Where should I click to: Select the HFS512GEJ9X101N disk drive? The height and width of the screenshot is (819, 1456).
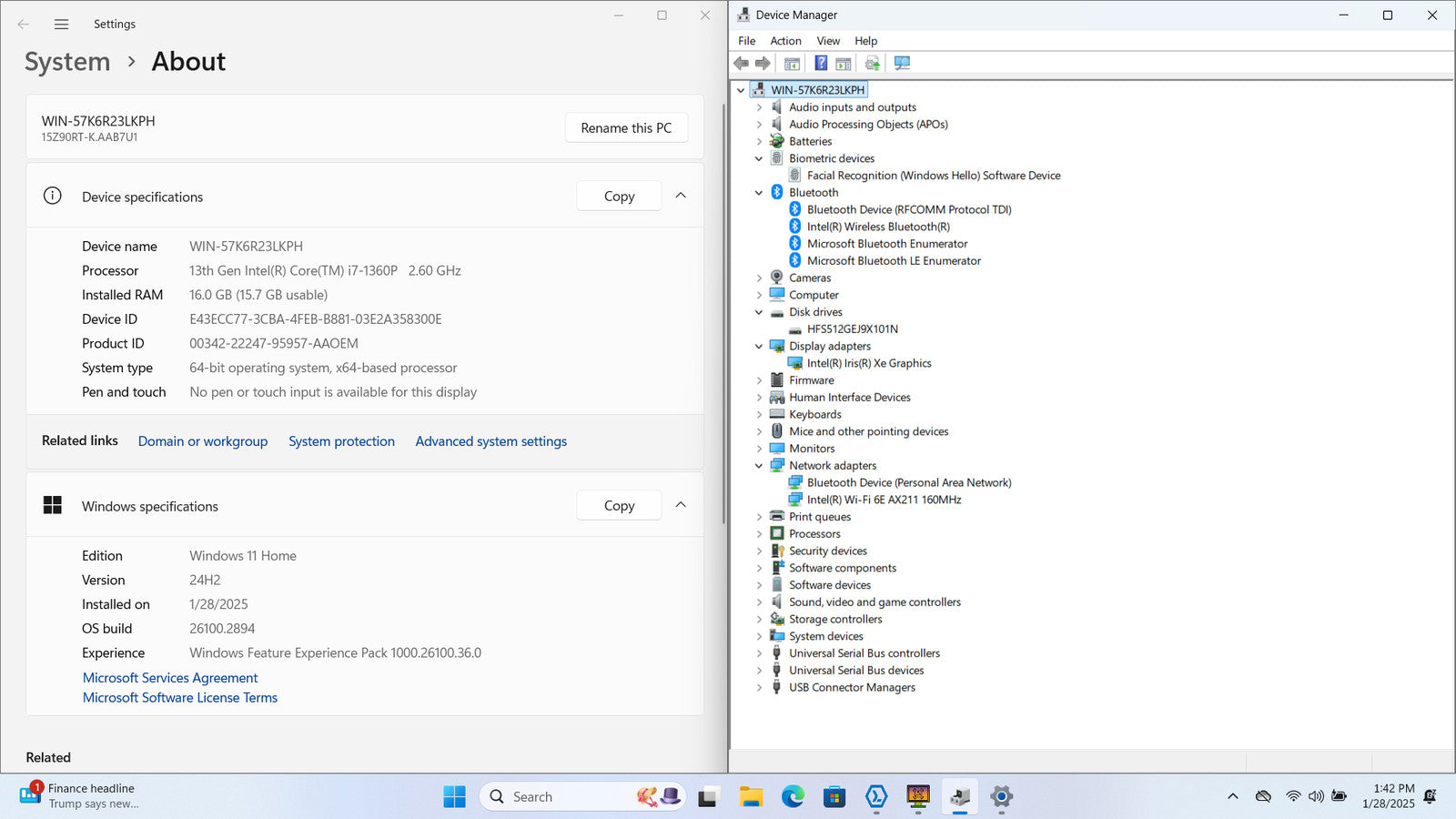coord(853,329)
